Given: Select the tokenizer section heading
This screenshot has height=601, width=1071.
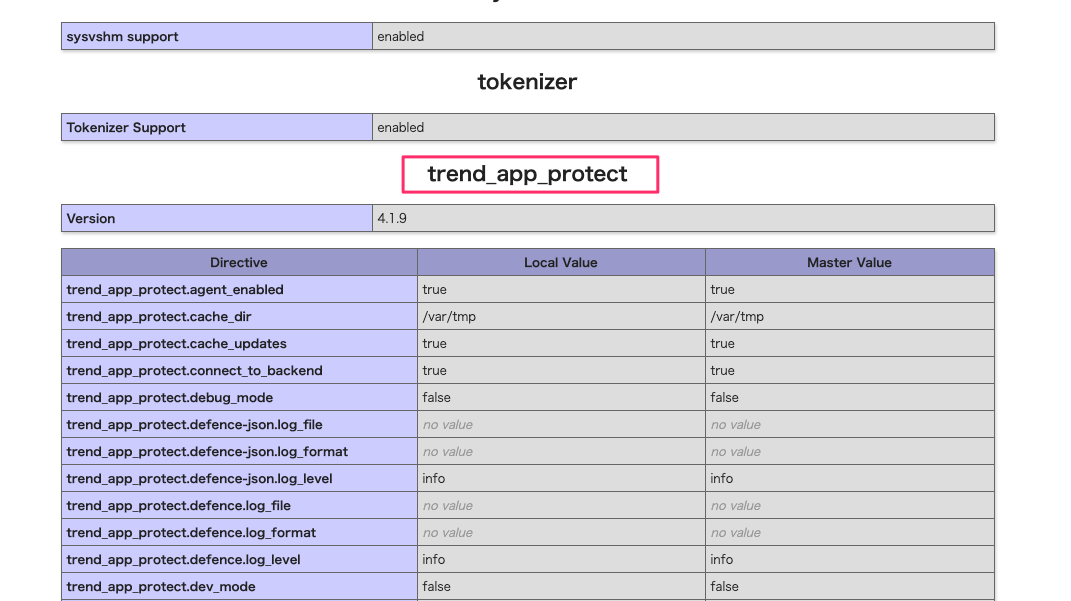Looking at the screenshot, I should click(x=527, y=82).
